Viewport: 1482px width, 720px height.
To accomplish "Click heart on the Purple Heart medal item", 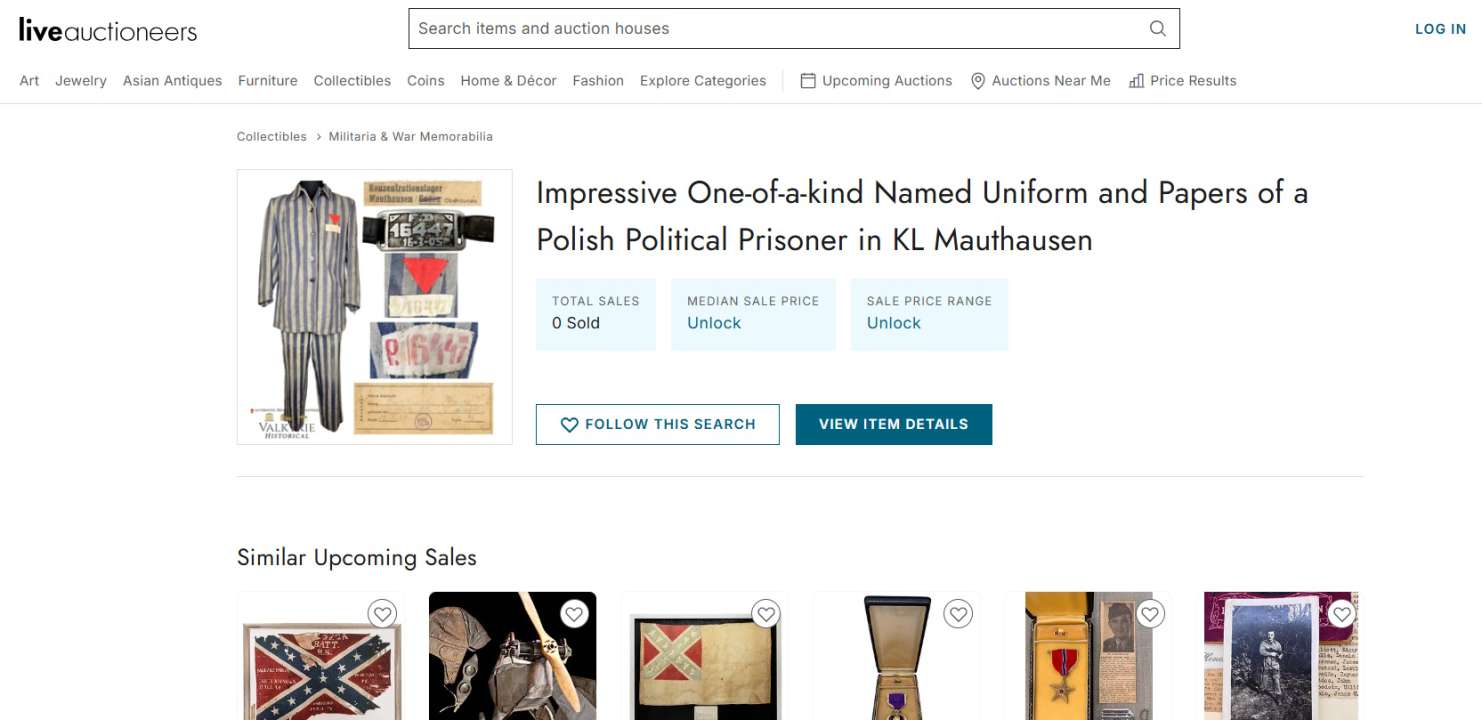I will 958,613.
